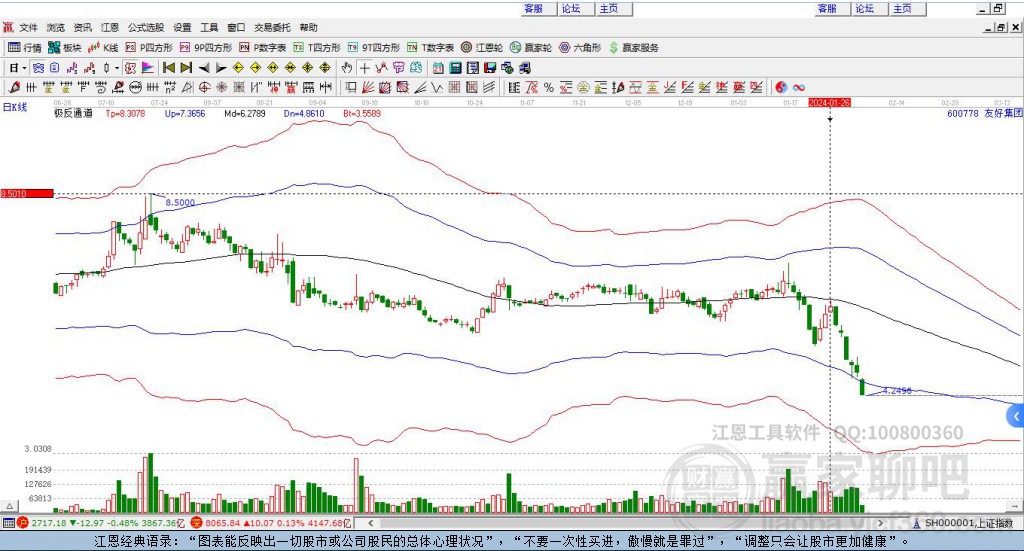1024x551 pixels.
Task: Select the zigzag wave line tool
Action: (437, 87)
